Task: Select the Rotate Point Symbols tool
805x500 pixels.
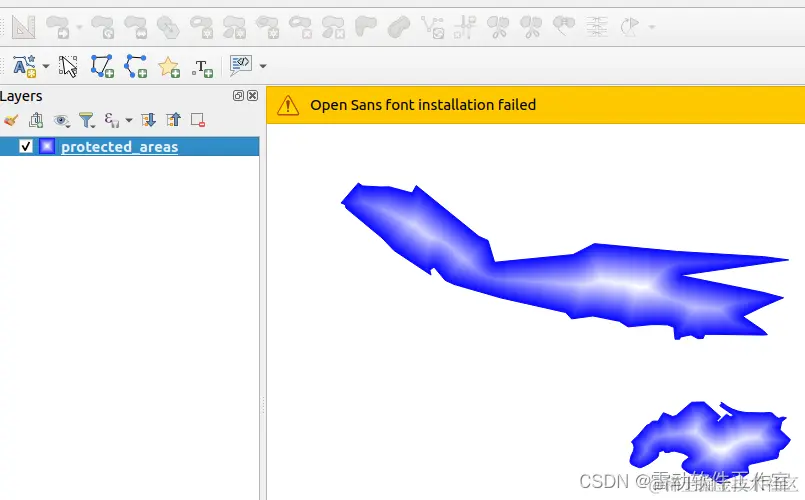Action: pos(630,27)
